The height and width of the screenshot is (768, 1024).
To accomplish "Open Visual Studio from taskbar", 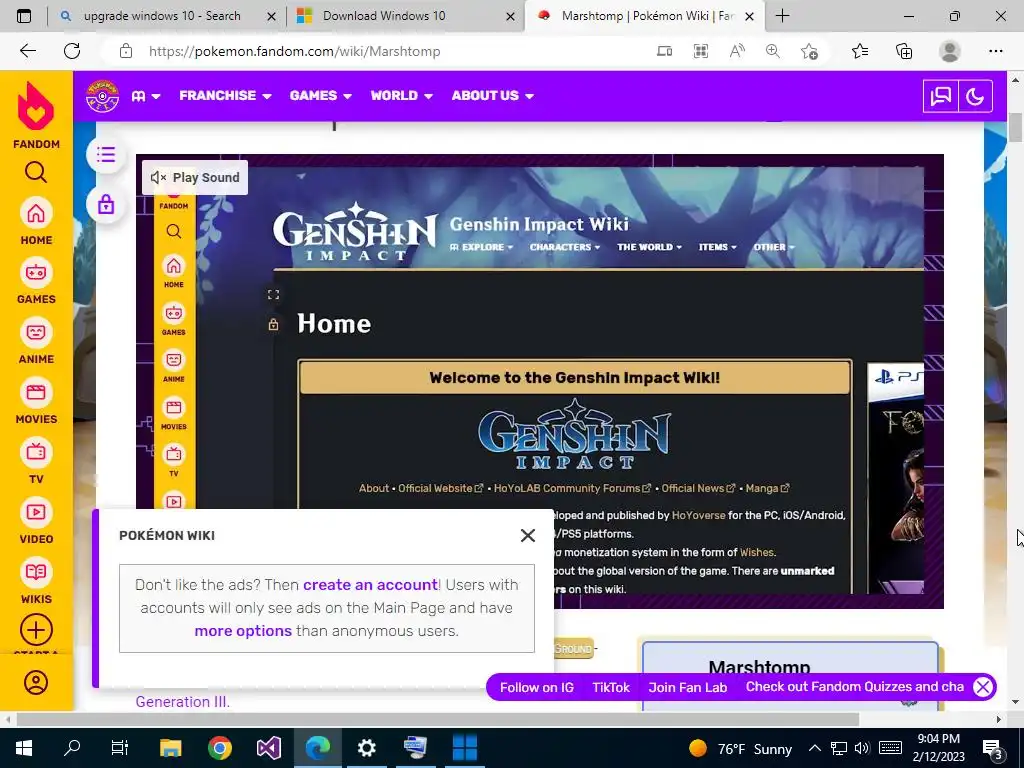I will 268,748.
